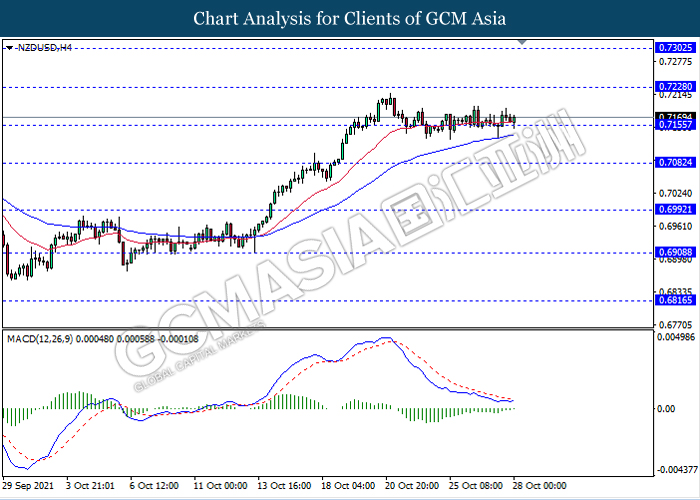The image size is (700, 500).
Task: Click the 0.67705 price axis value
Action: pos(676,325)
